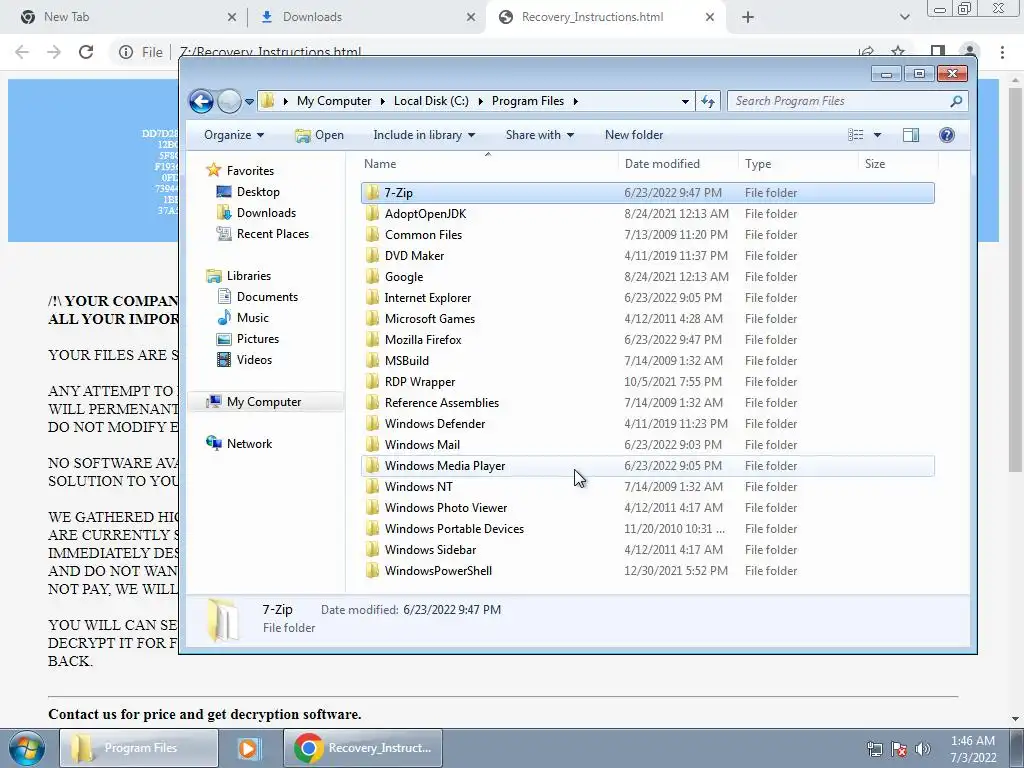
Task: Open the Share with dropdown
Action: [x=539, y=135]
